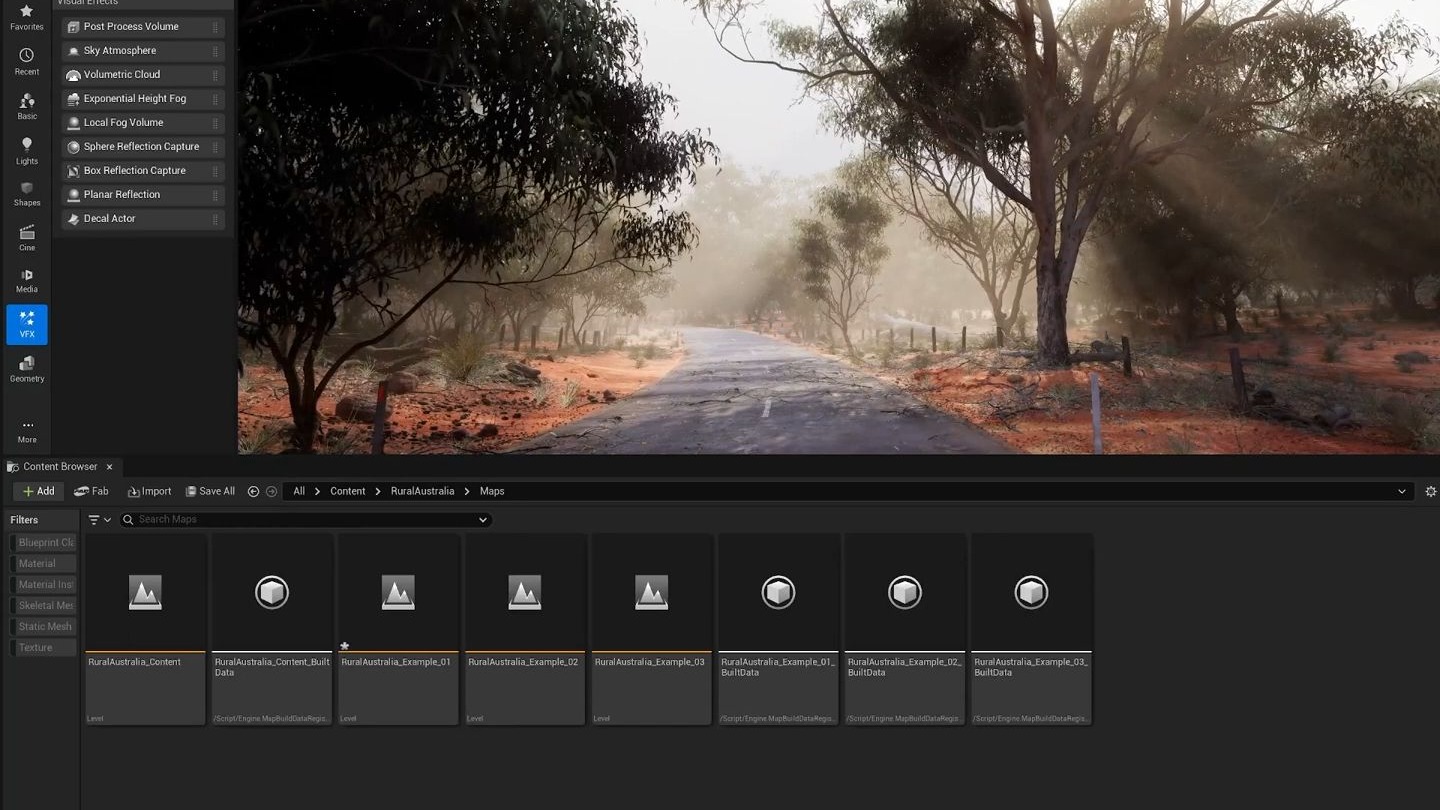Toggle the plain Material filter
This screenshot has width=1440, height=810.
tap(44, 564)
